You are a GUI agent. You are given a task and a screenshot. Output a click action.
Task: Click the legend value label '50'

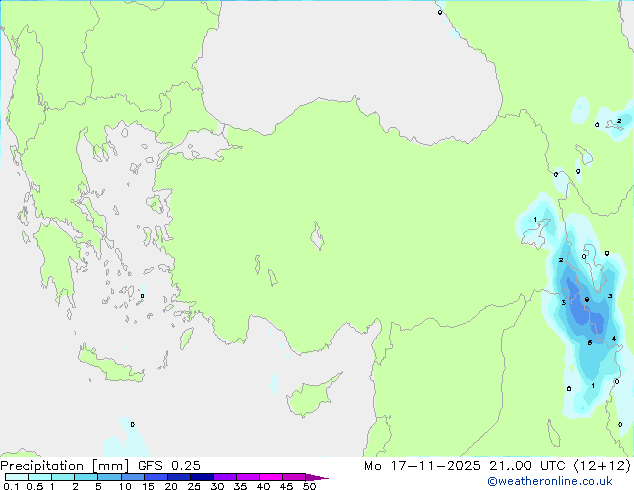309,486
